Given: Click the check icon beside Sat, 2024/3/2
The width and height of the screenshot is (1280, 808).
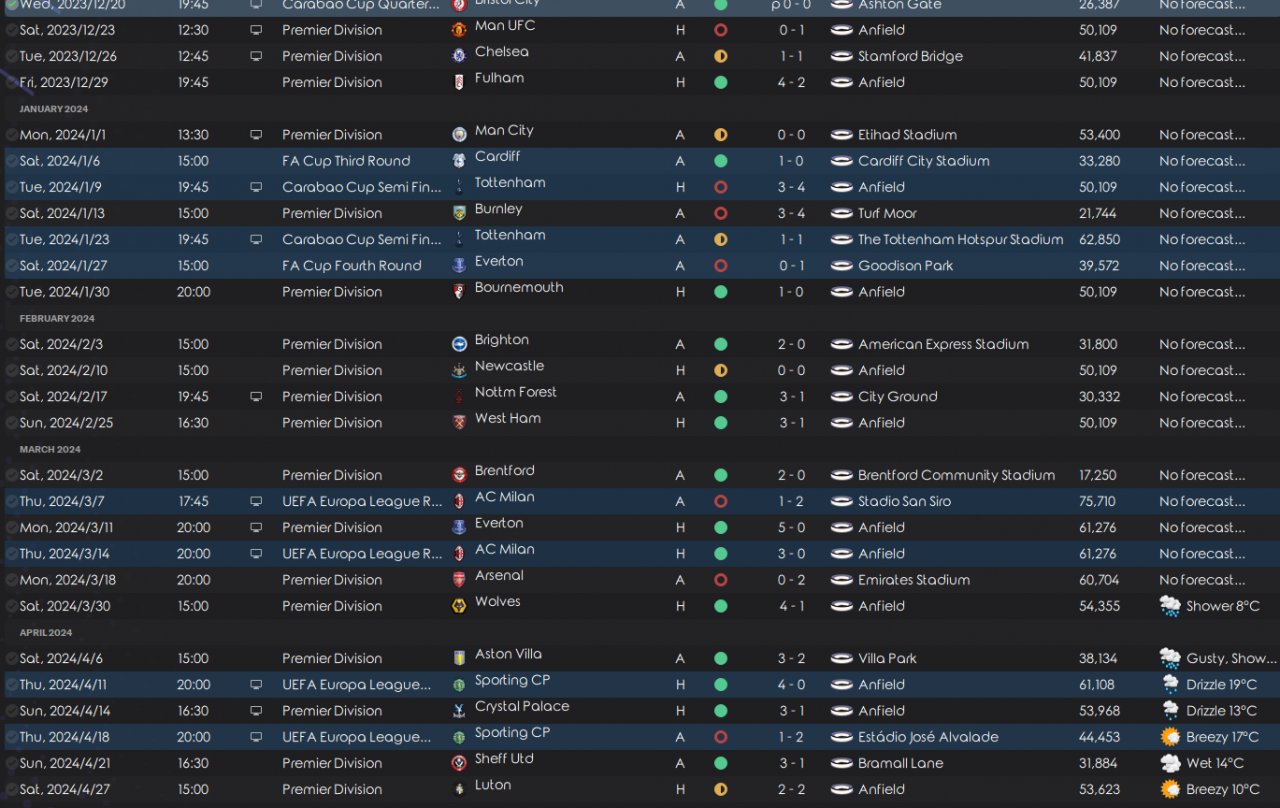Looking at the screenshot, I should (11, 475).
